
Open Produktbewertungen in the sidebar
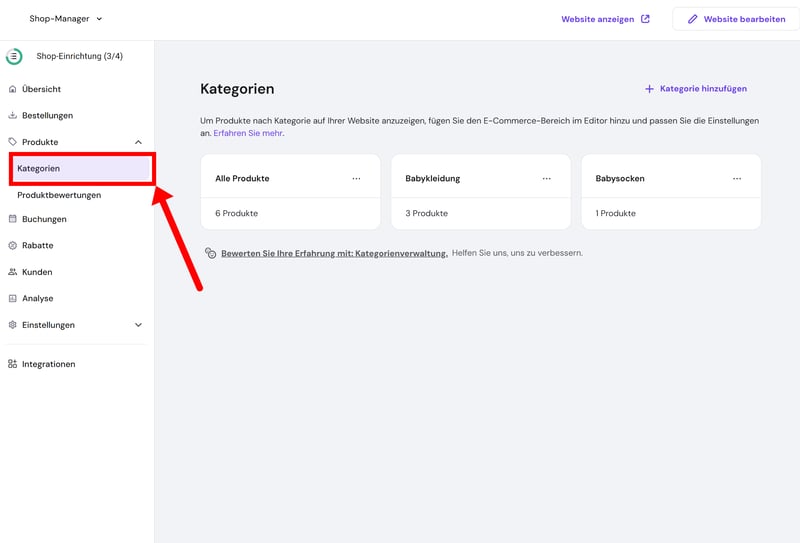pyautogui.click(x=59, y=195)
